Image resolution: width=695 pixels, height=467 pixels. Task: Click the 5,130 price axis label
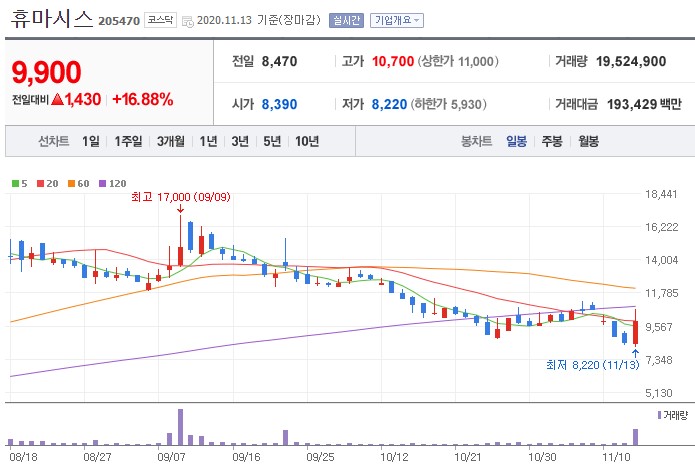[659, 393]
